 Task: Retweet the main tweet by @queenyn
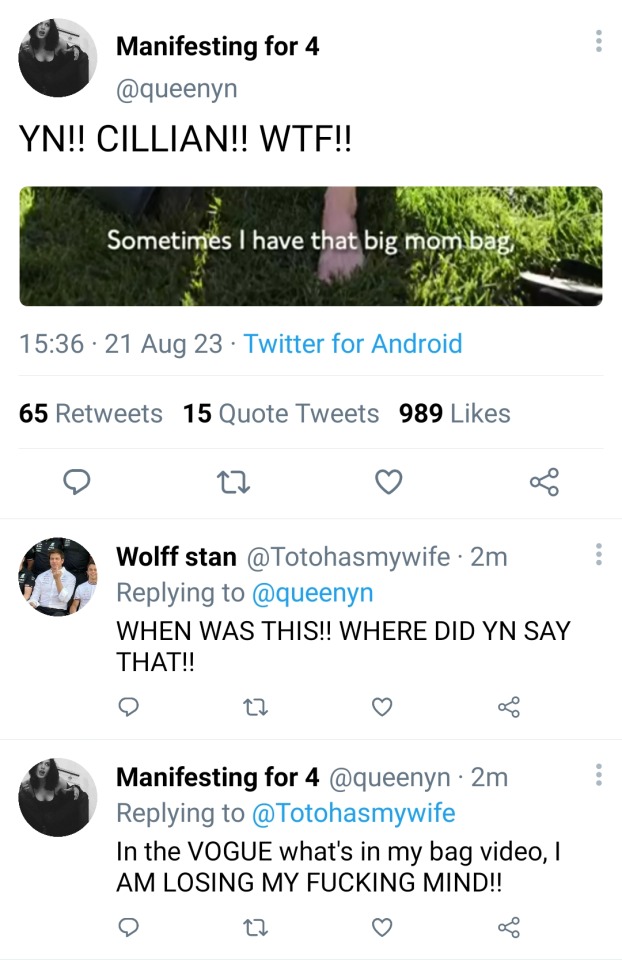click(232, 484)
